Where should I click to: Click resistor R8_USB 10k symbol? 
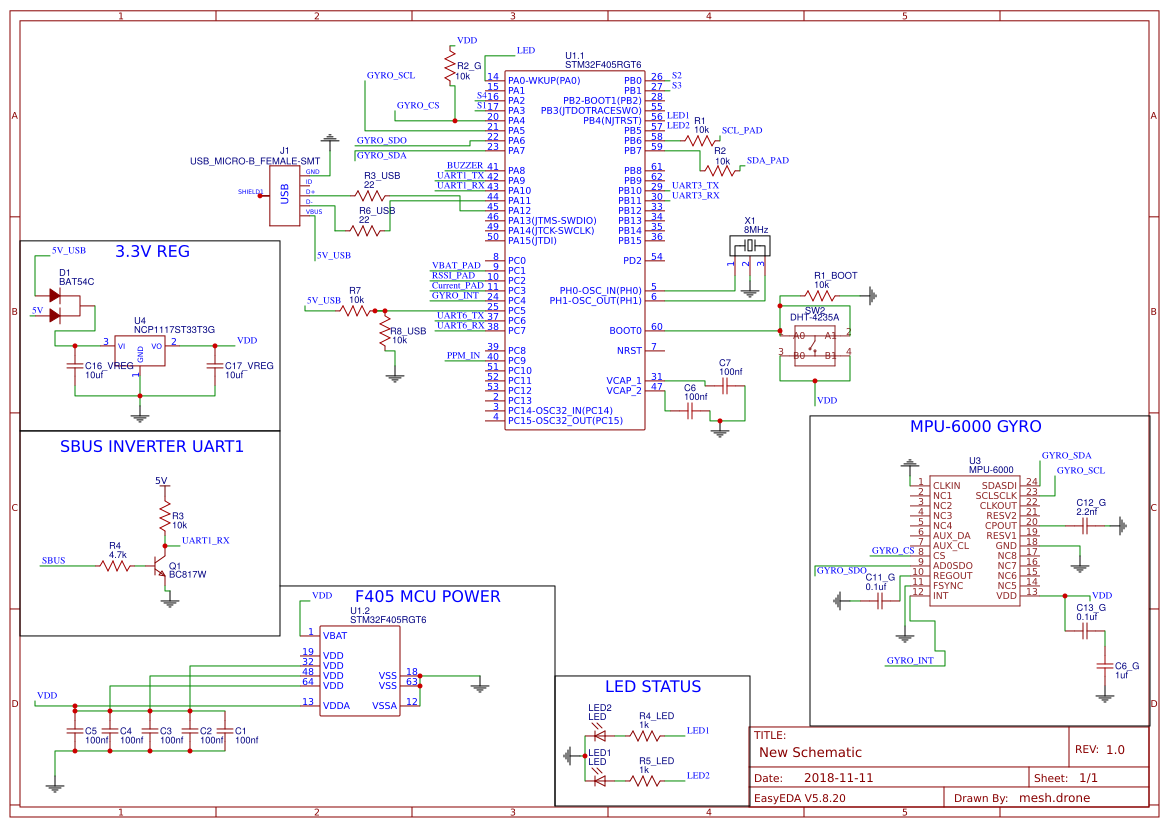[385, 331]
